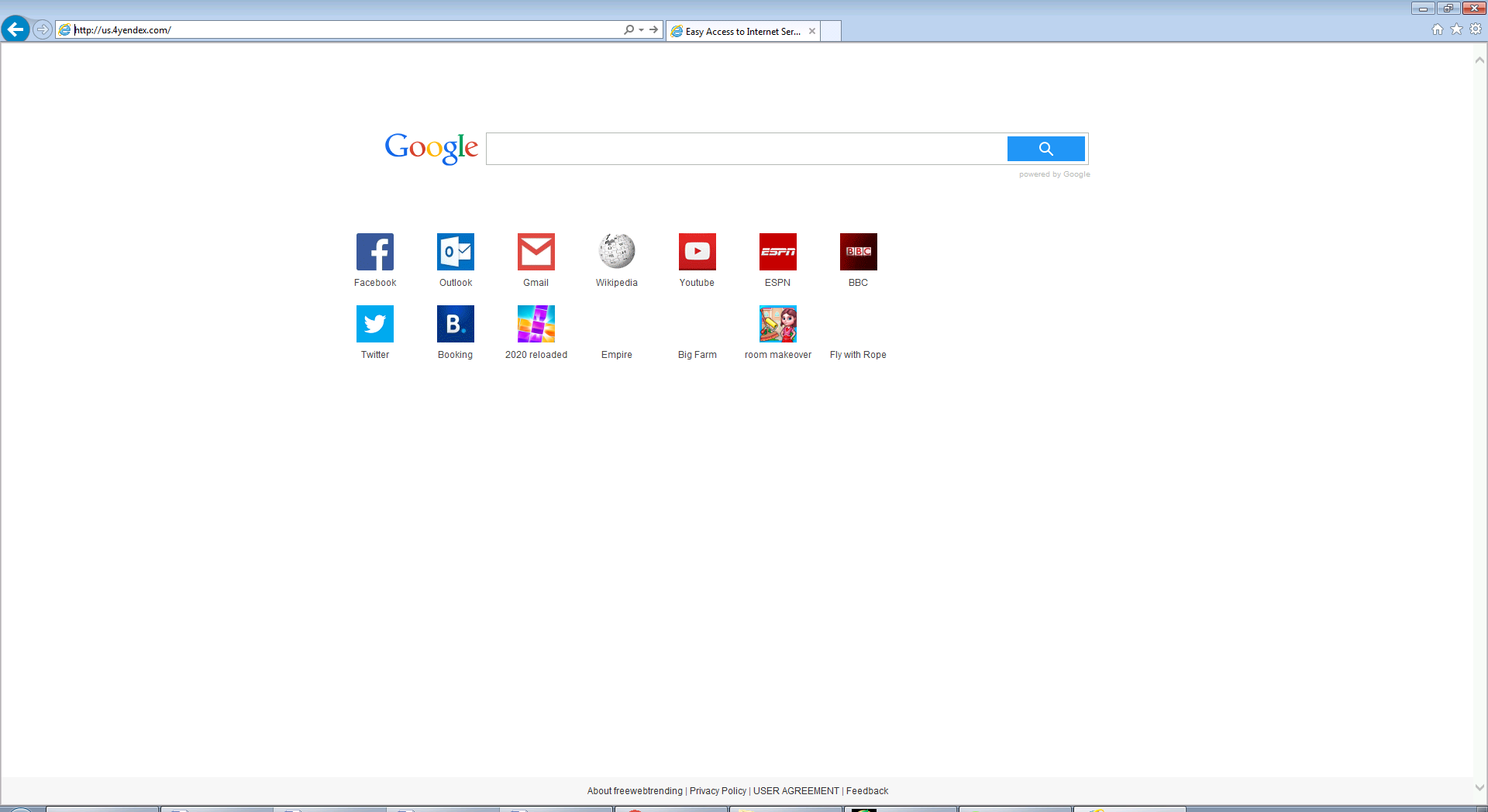Expand the address bar autocomplete dropdown arrow
The image size is (1488, 812).
click(x=641, y=30)
